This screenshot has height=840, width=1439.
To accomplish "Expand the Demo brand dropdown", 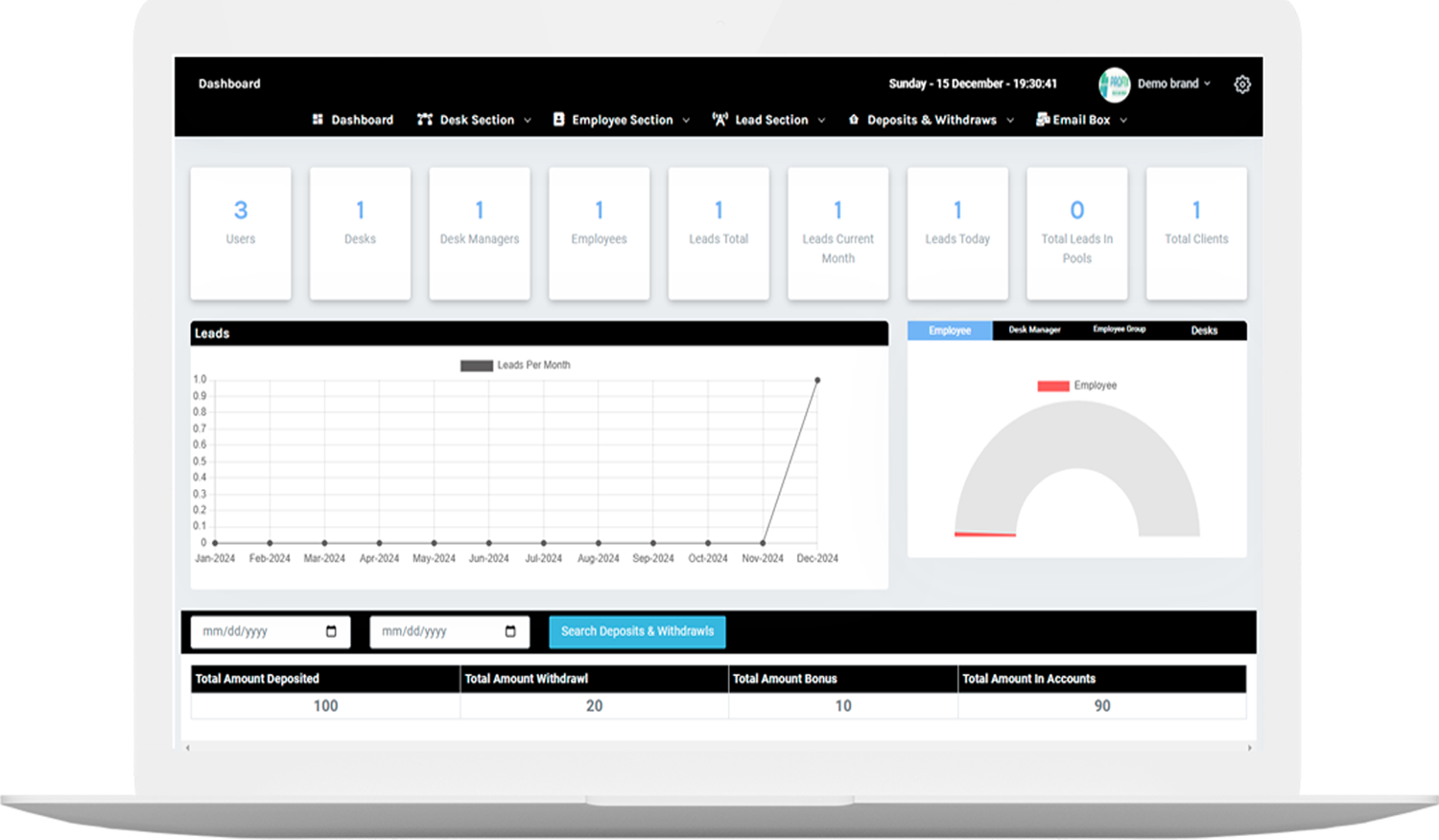I will 1207,84.
